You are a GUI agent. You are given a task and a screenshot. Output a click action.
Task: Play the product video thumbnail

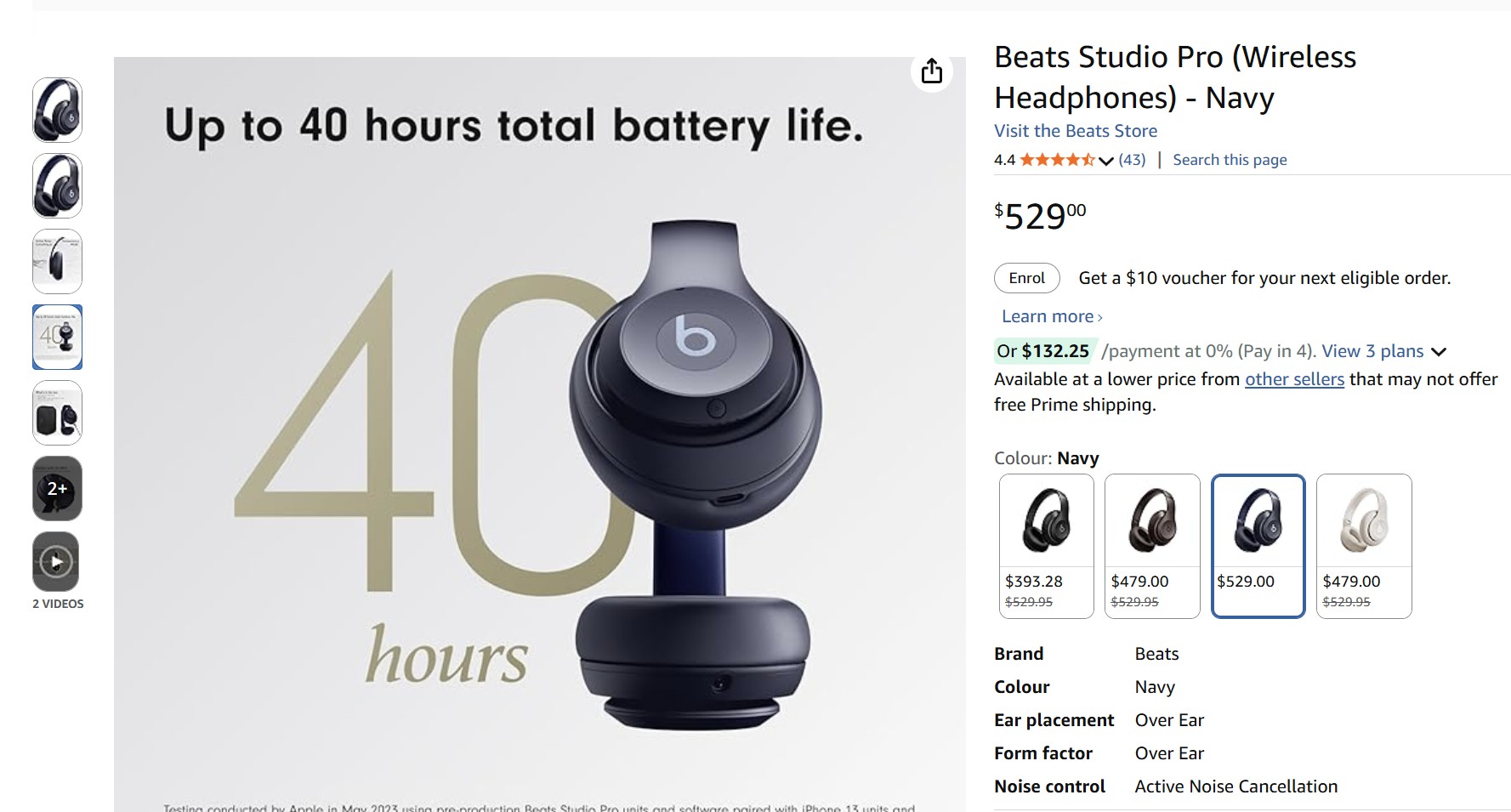point(56,562)
